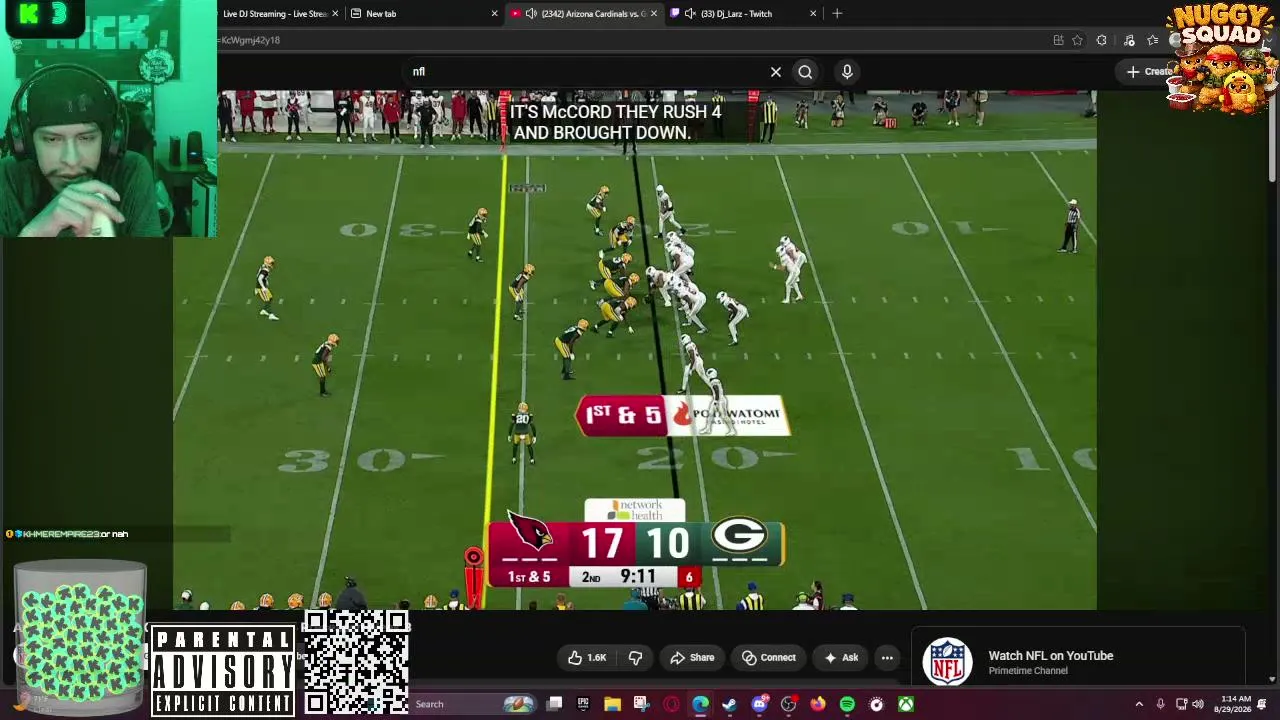
Task: Open more actions menu under the video
Action: (887, 658)
